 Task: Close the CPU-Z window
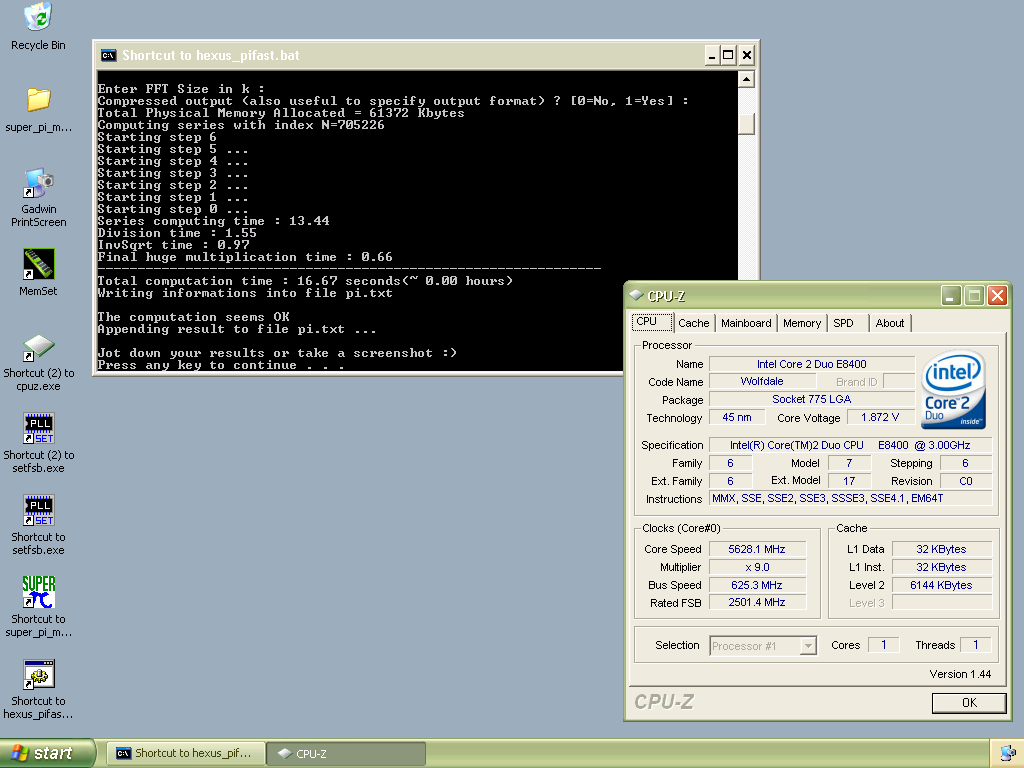click(997, 296)
